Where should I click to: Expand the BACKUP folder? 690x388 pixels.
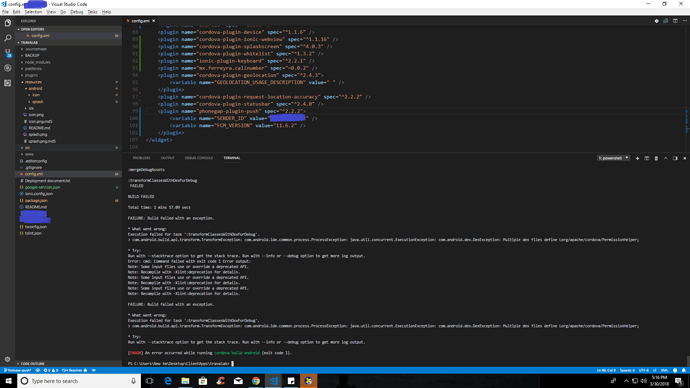68,55
